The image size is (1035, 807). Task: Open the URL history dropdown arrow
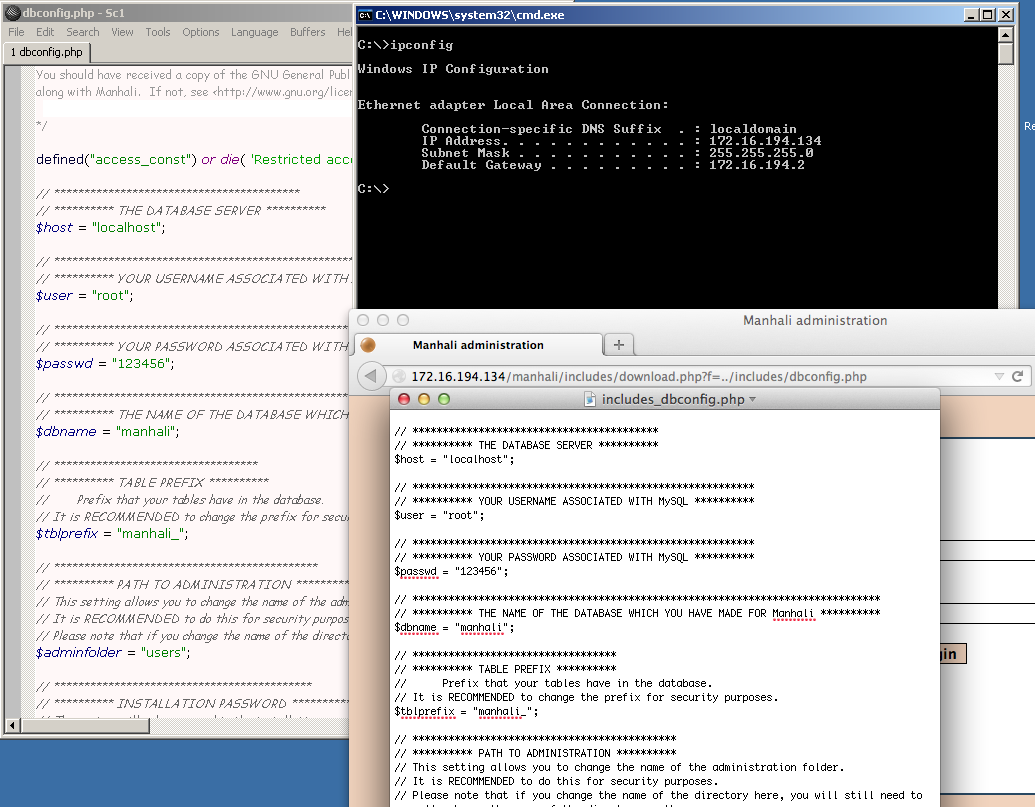[999, 376]
